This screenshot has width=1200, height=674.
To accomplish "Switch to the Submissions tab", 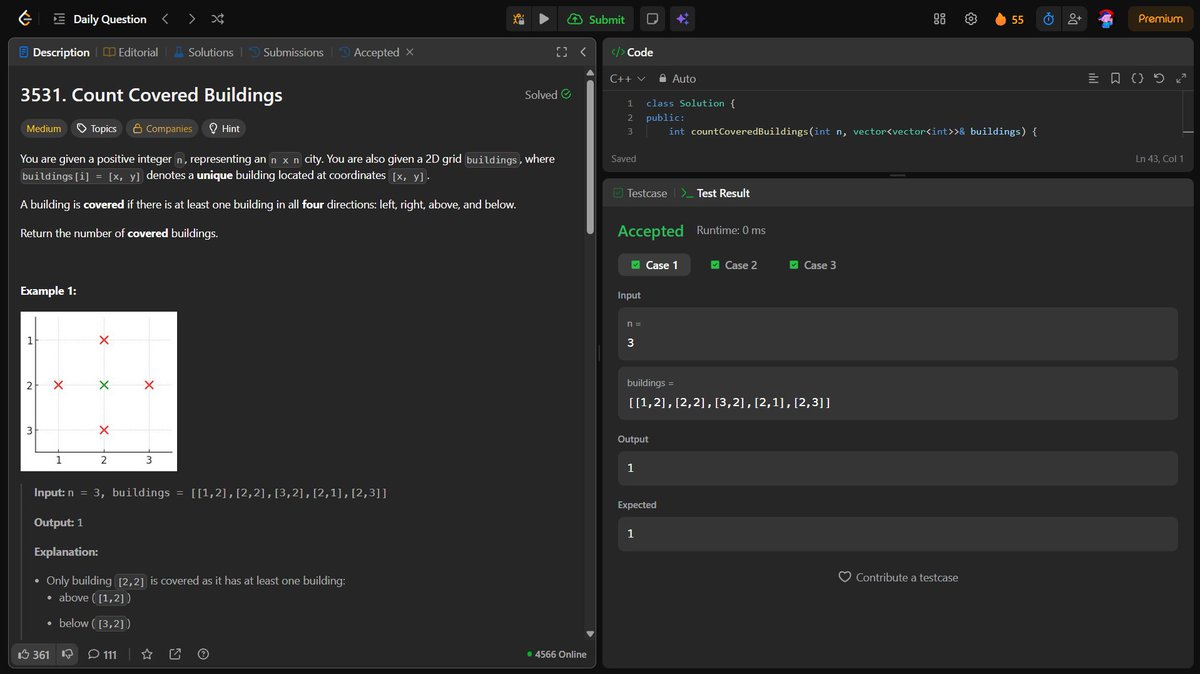I will click(x=286, y=52).
